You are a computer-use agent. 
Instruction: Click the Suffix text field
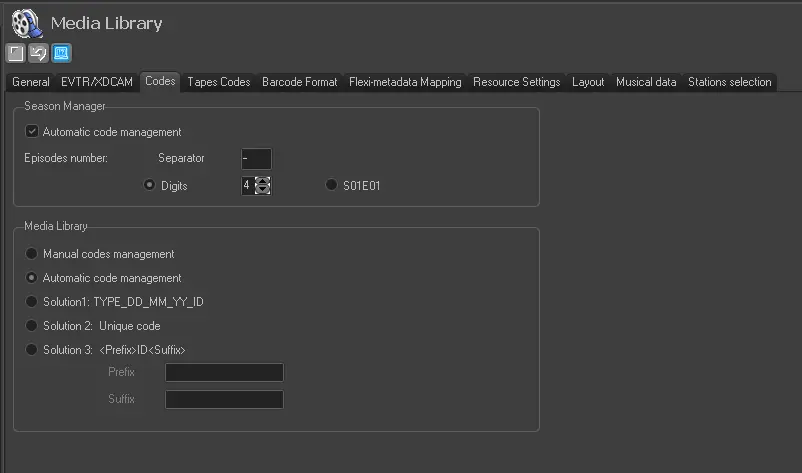(224, 400)
